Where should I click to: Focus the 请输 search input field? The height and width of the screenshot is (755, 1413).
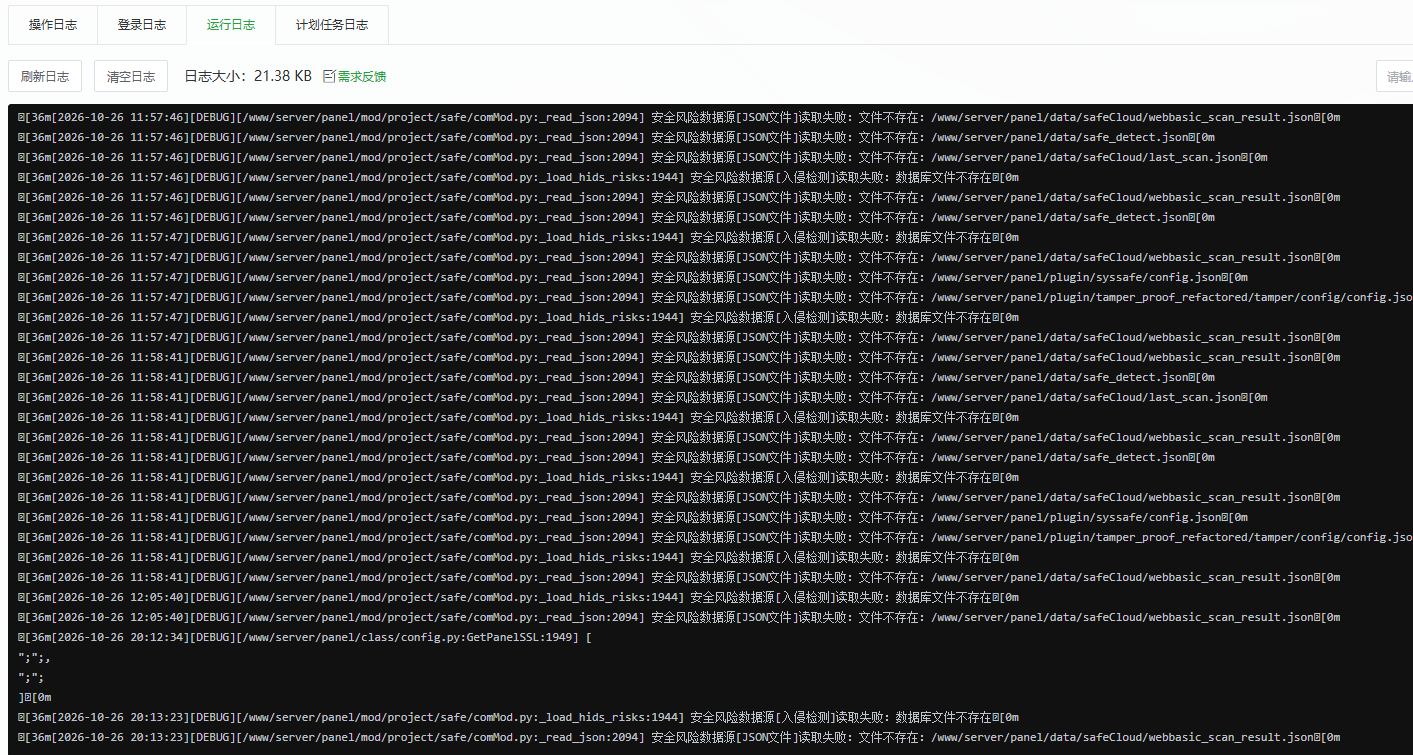coord(1395,76)
